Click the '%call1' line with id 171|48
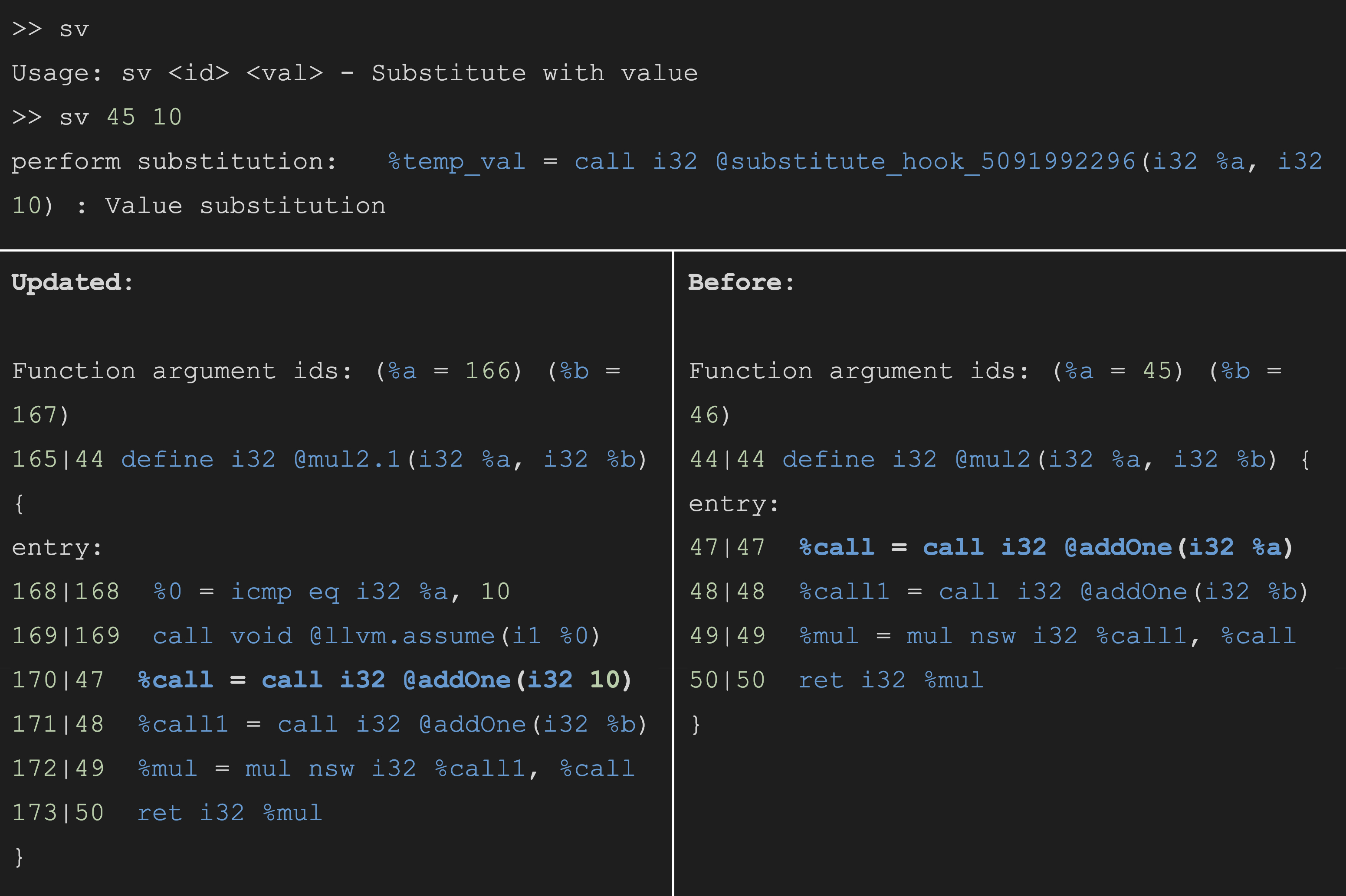The image size is (1346, 896). point(391,725)
